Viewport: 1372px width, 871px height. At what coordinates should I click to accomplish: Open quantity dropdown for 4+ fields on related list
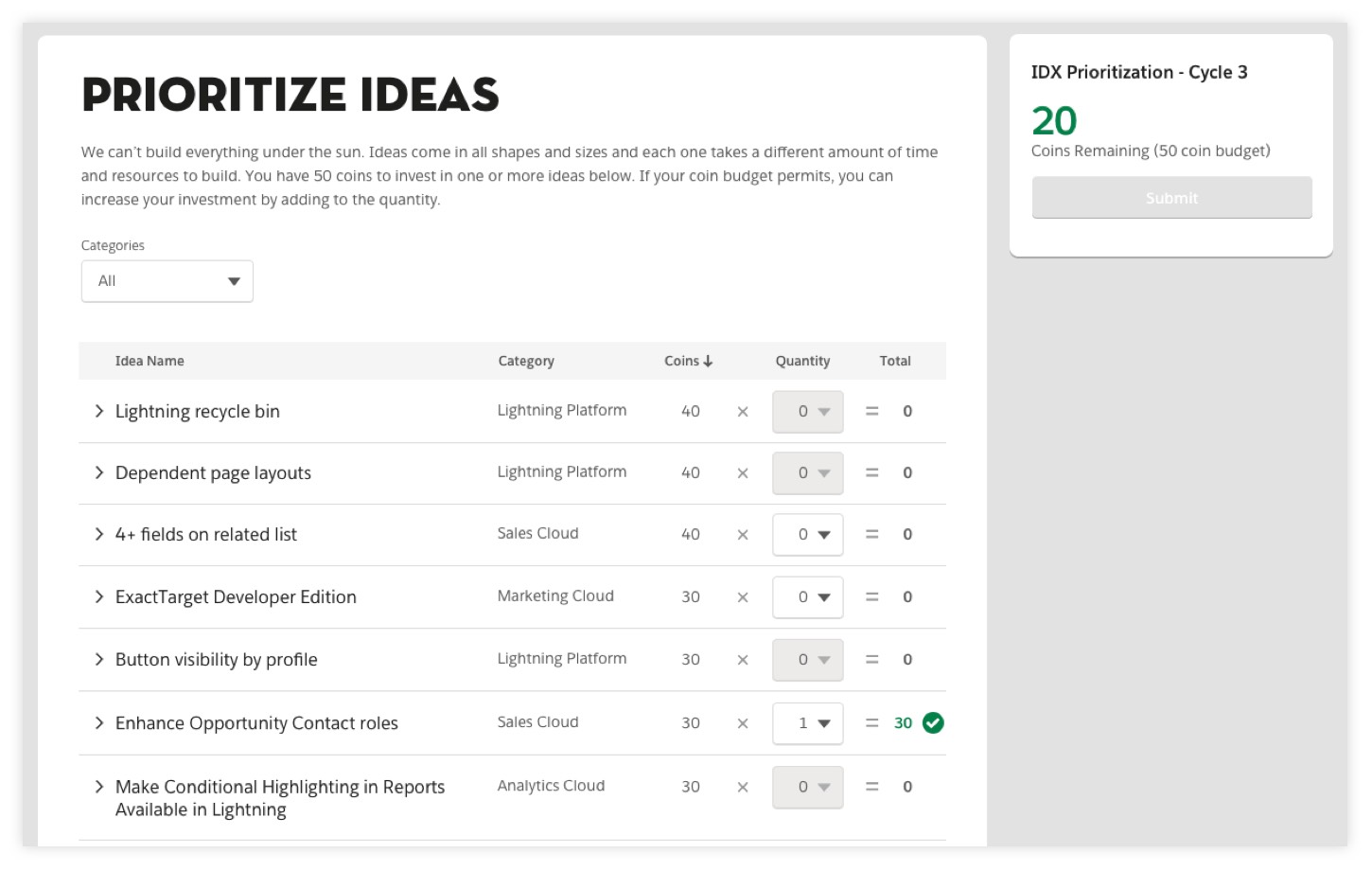pos(808,535)
